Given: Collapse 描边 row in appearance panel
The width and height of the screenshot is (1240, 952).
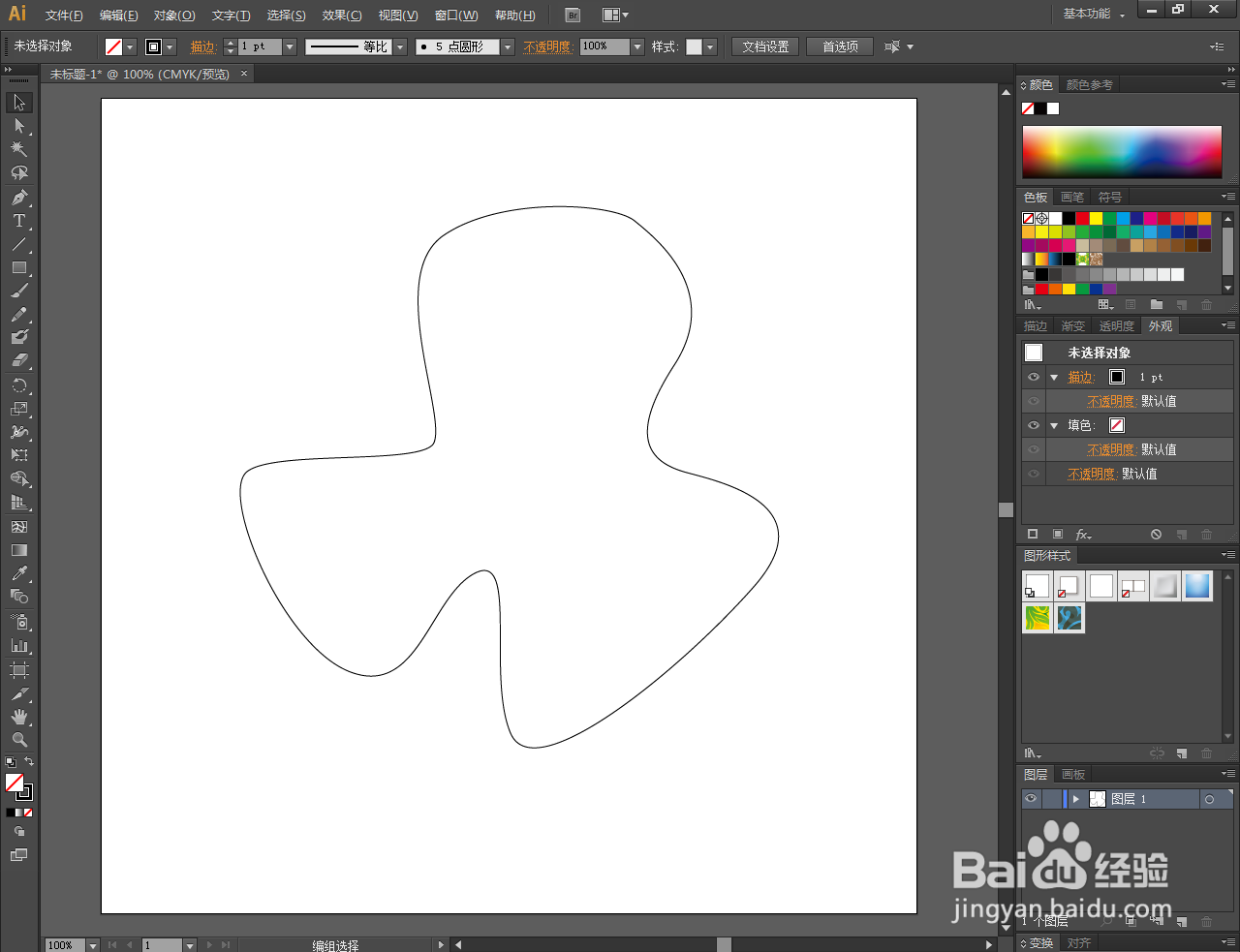Looking at the screenshot, I should [x=1054, y=377].
